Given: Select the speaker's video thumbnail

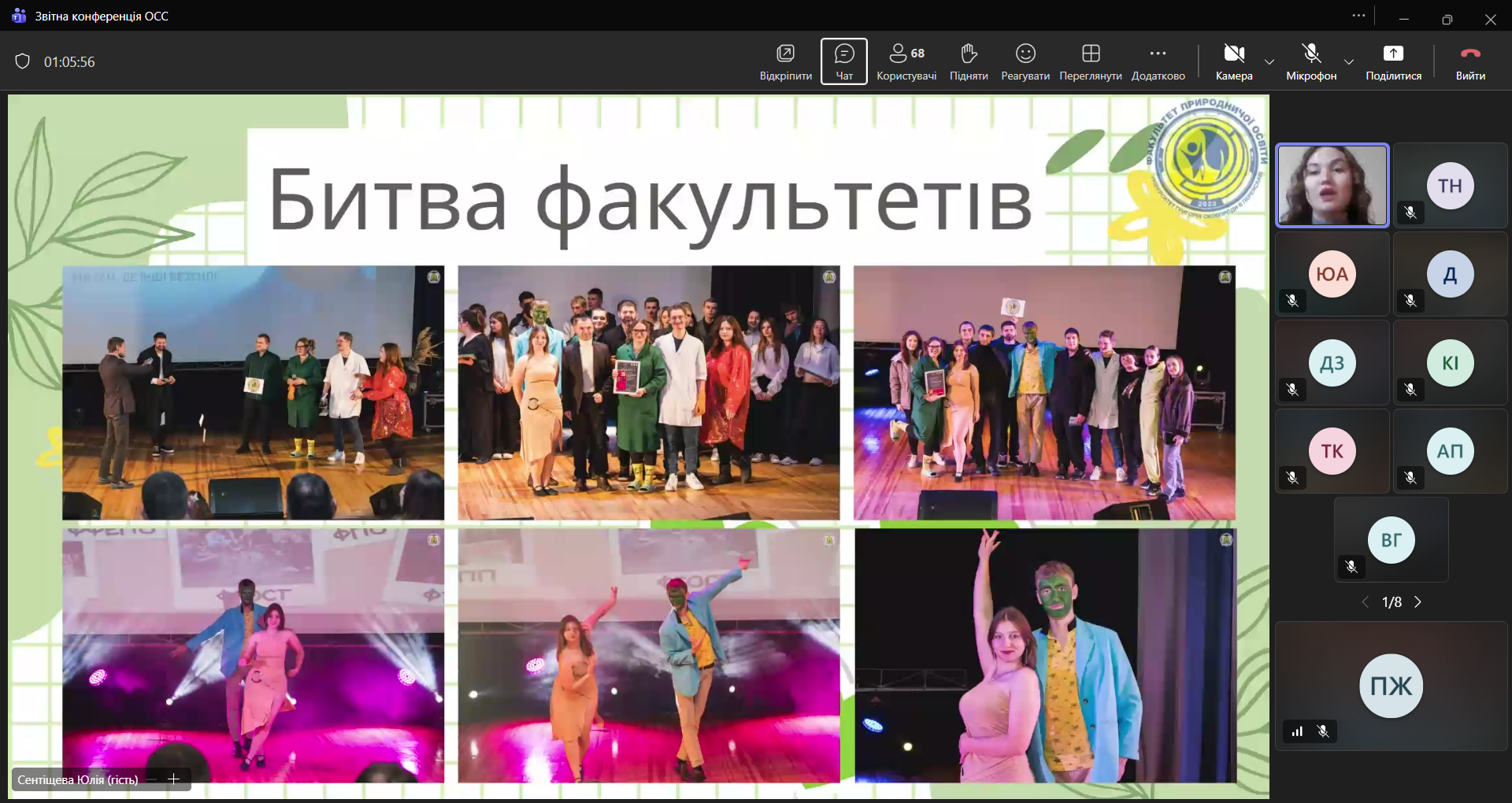Looking at the screenshot, I should [1332, 186].
